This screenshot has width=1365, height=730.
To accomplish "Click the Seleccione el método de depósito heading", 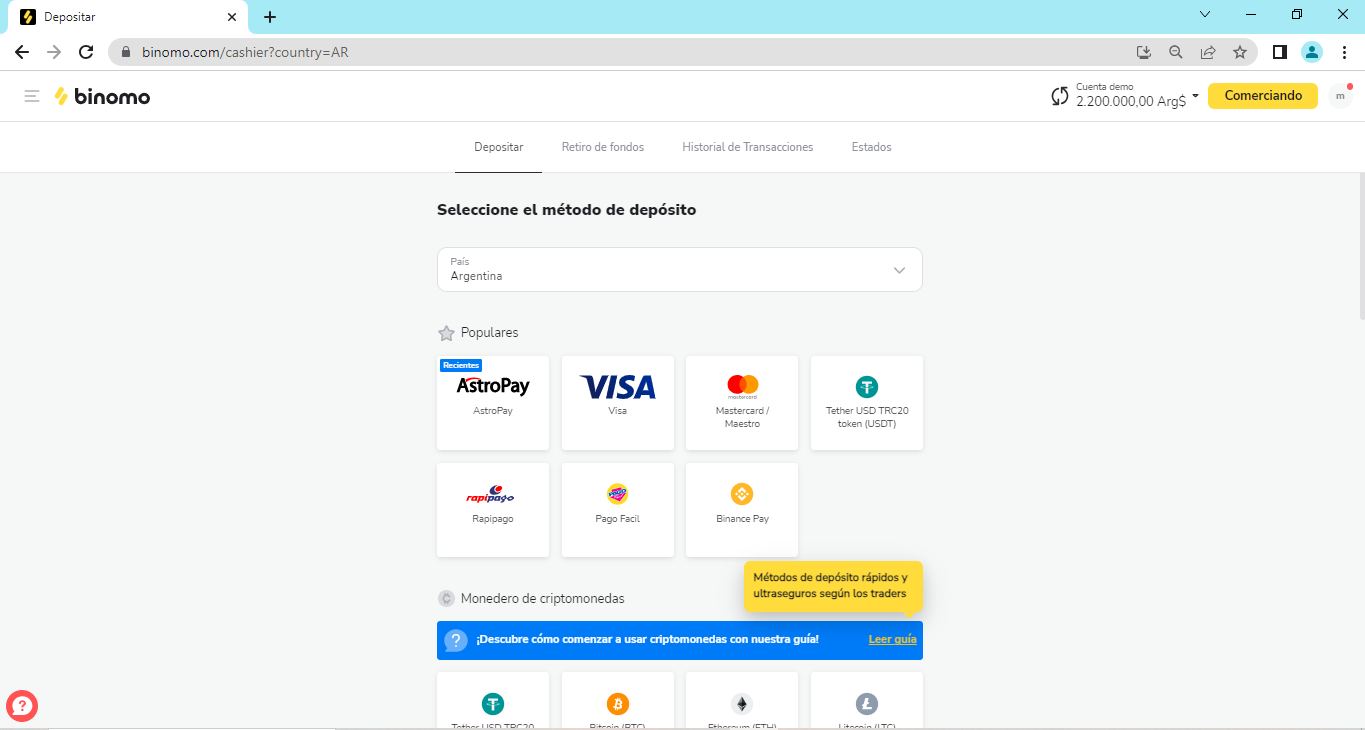I will [x=566, y=210].
